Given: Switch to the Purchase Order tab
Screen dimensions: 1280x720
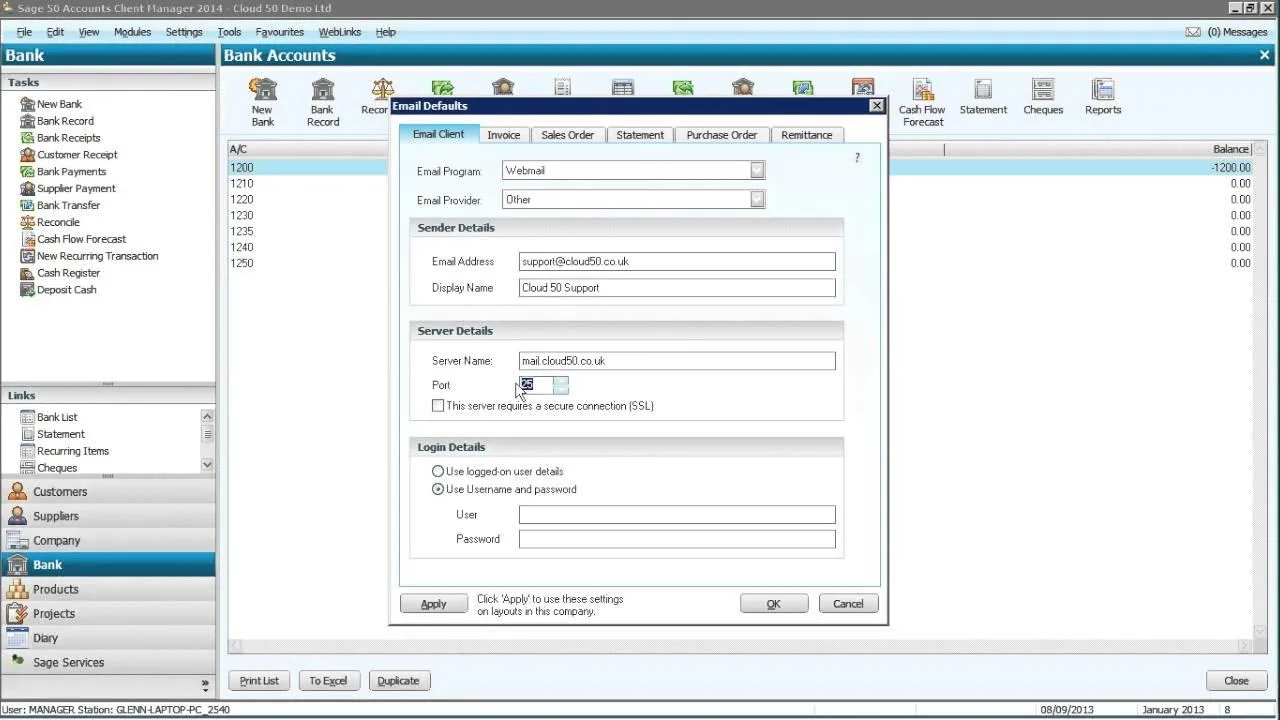Looking at the screenshot, I should tap(722, 135).
